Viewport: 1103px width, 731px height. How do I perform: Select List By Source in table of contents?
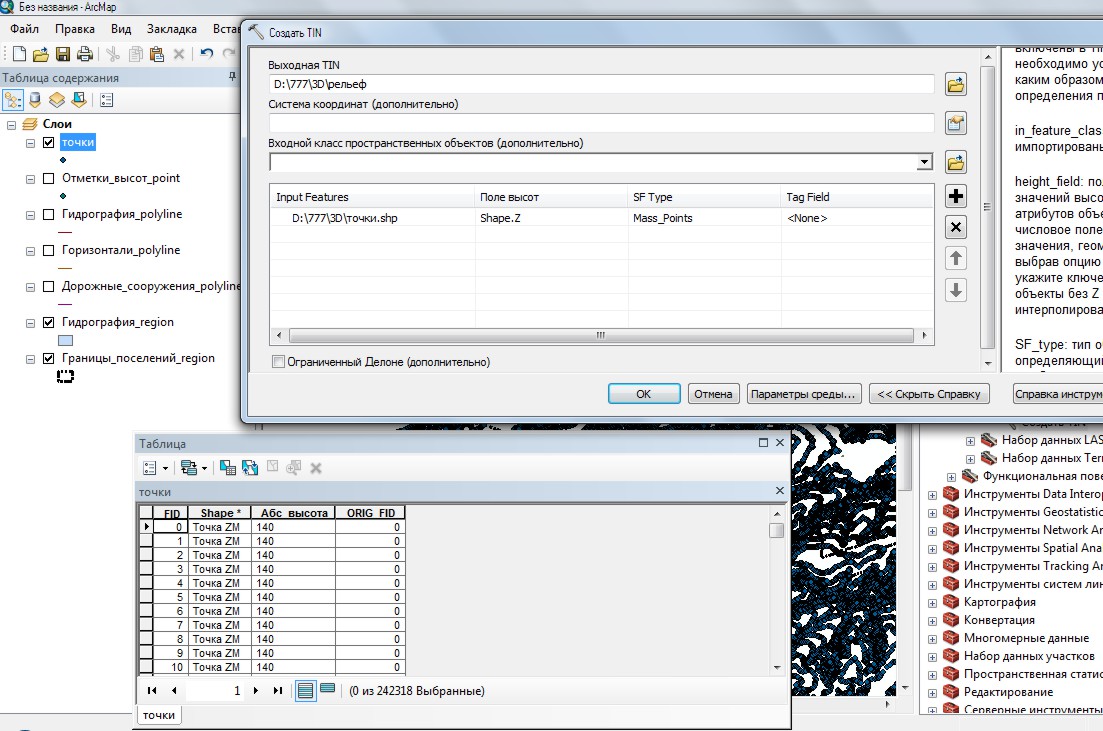coord(35,100)
